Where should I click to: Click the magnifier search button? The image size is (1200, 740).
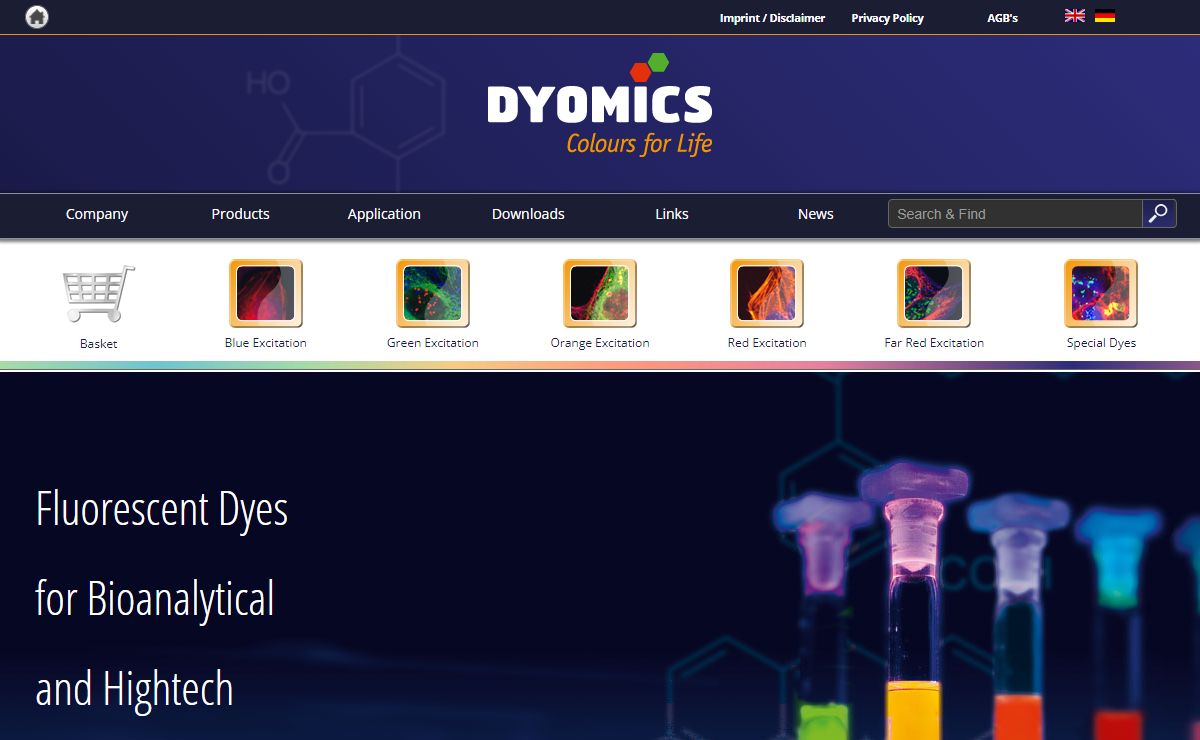click(1159, 213)
